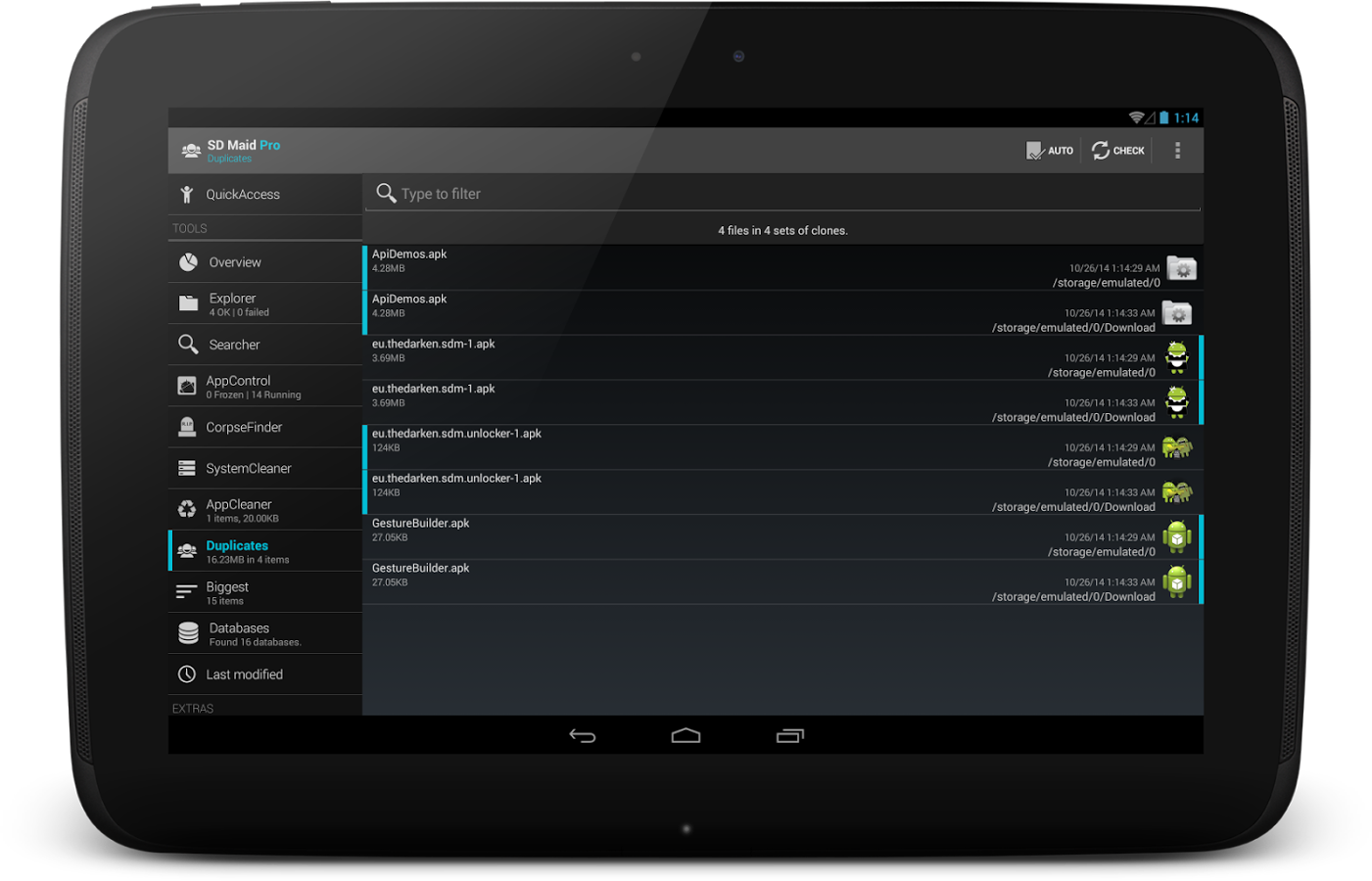Select eu.thedarken.sdm-1.apk in Download folder

click(x=782, y=402)
